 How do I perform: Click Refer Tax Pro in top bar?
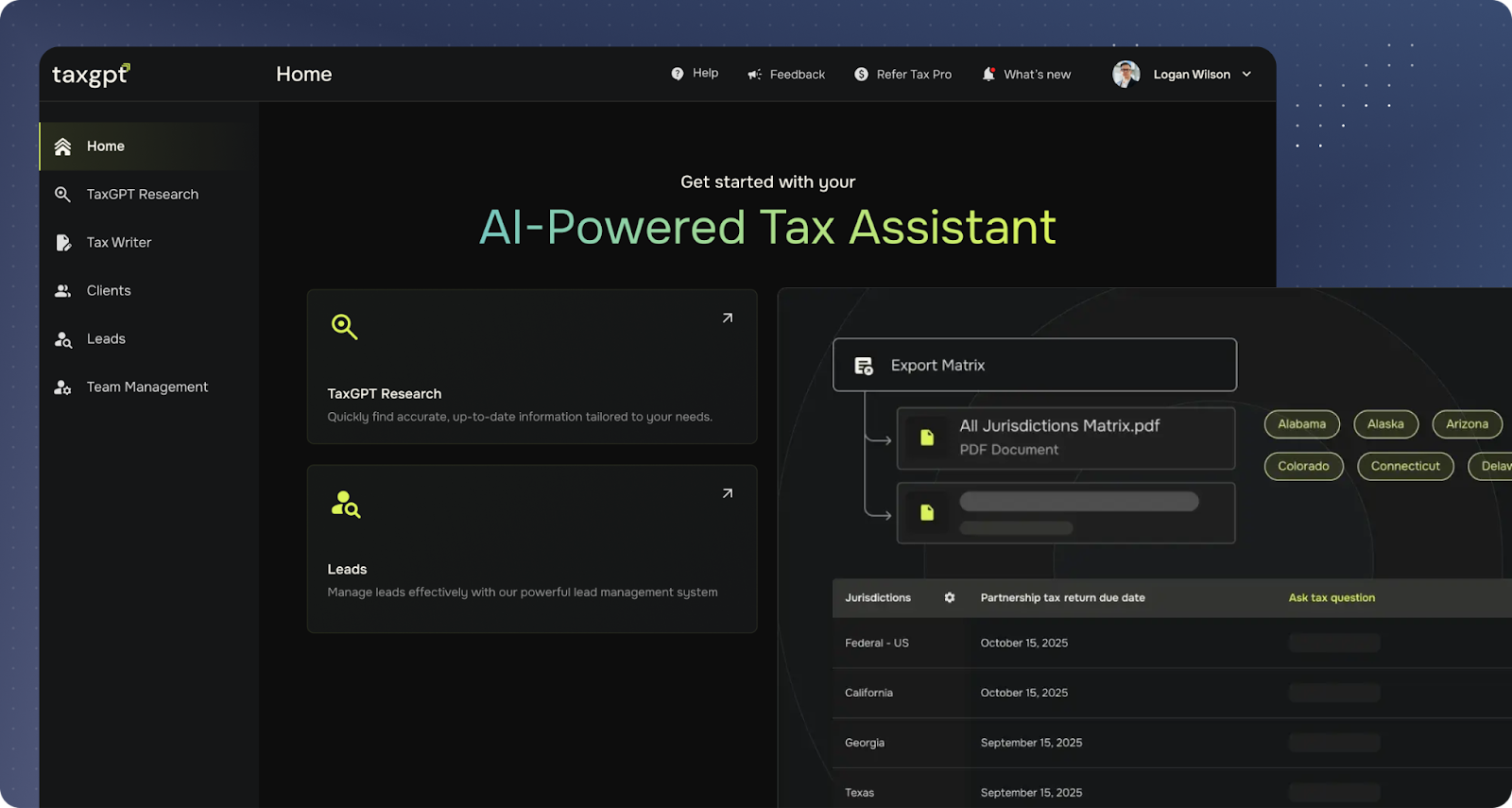click(902, 75)
